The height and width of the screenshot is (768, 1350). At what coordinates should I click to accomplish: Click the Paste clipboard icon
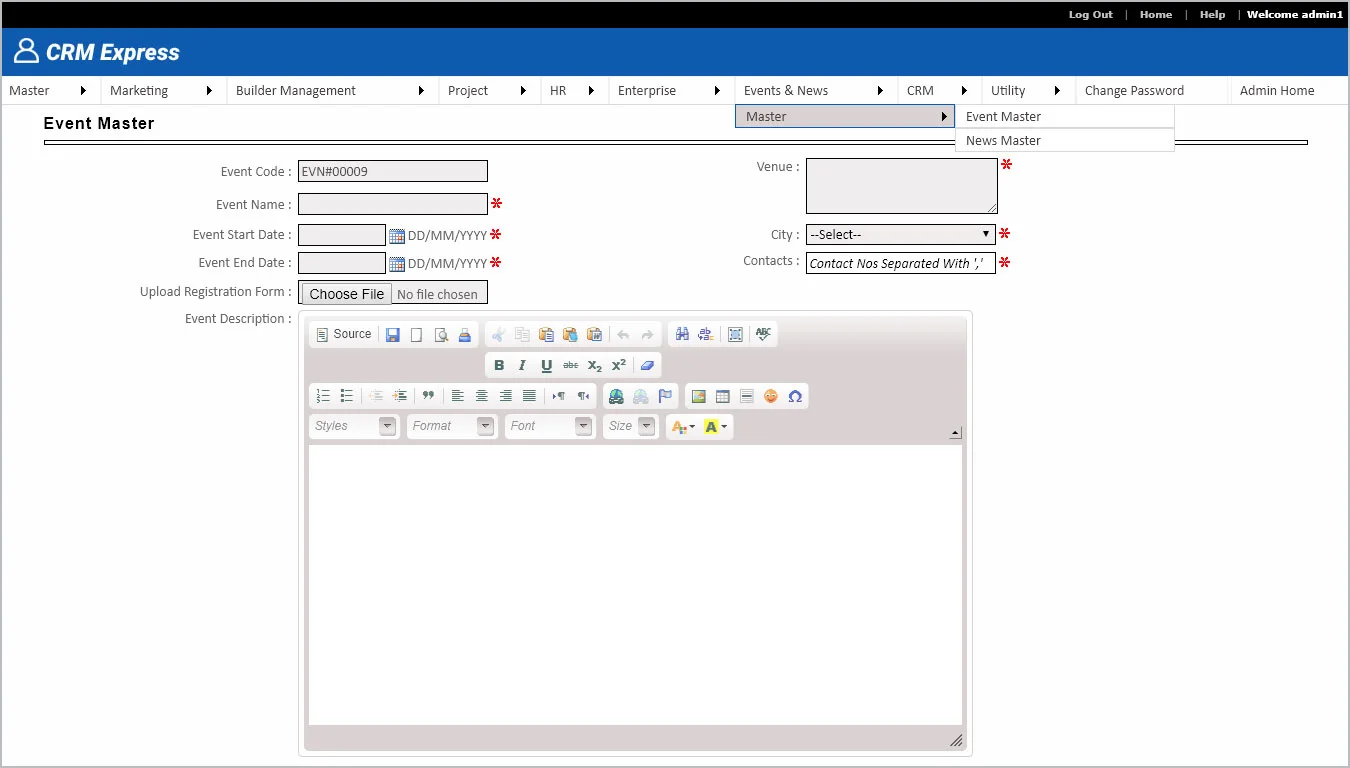pyautogui.click(x=546, y=335)
